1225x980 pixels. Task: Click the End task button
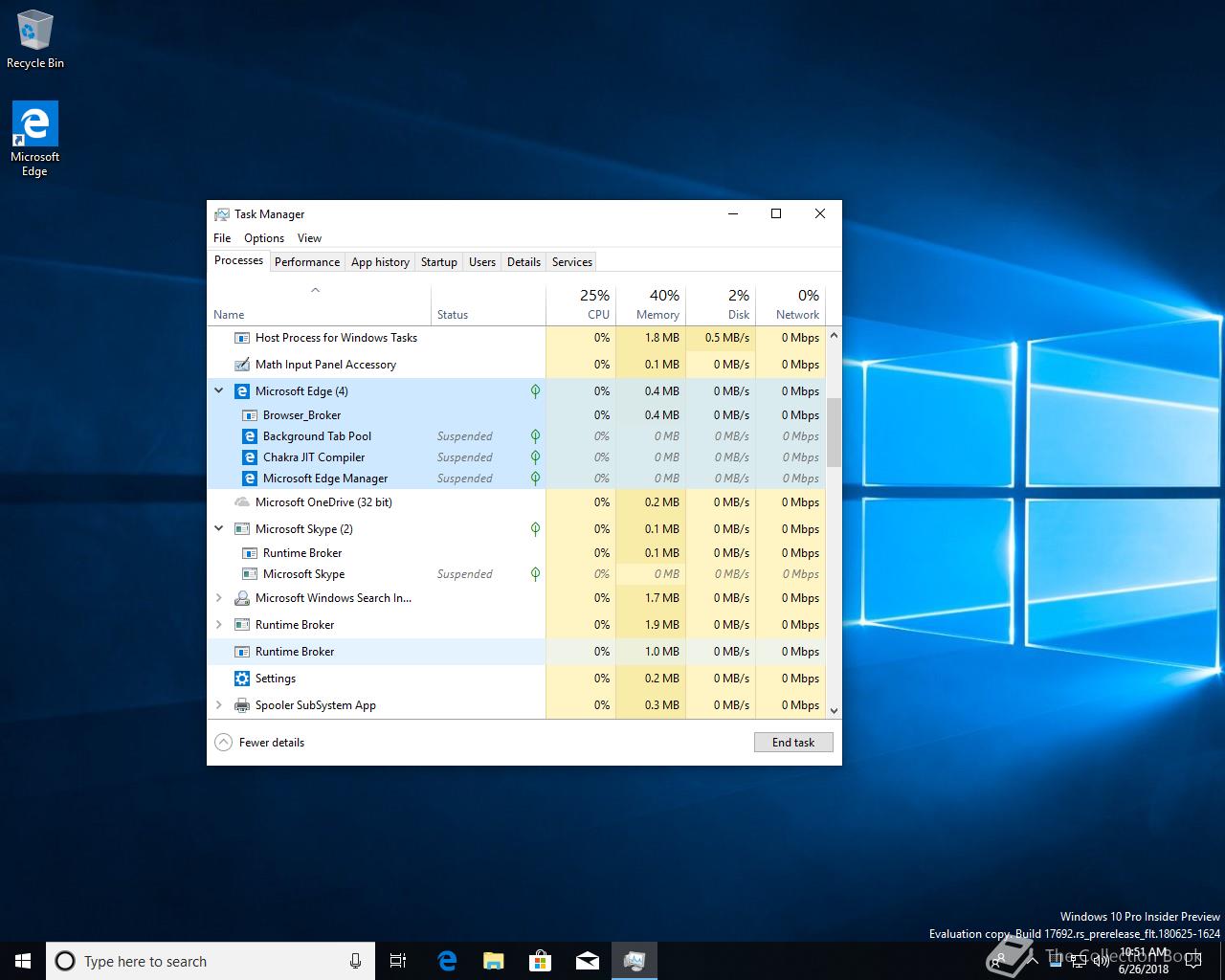coord(793,743)
